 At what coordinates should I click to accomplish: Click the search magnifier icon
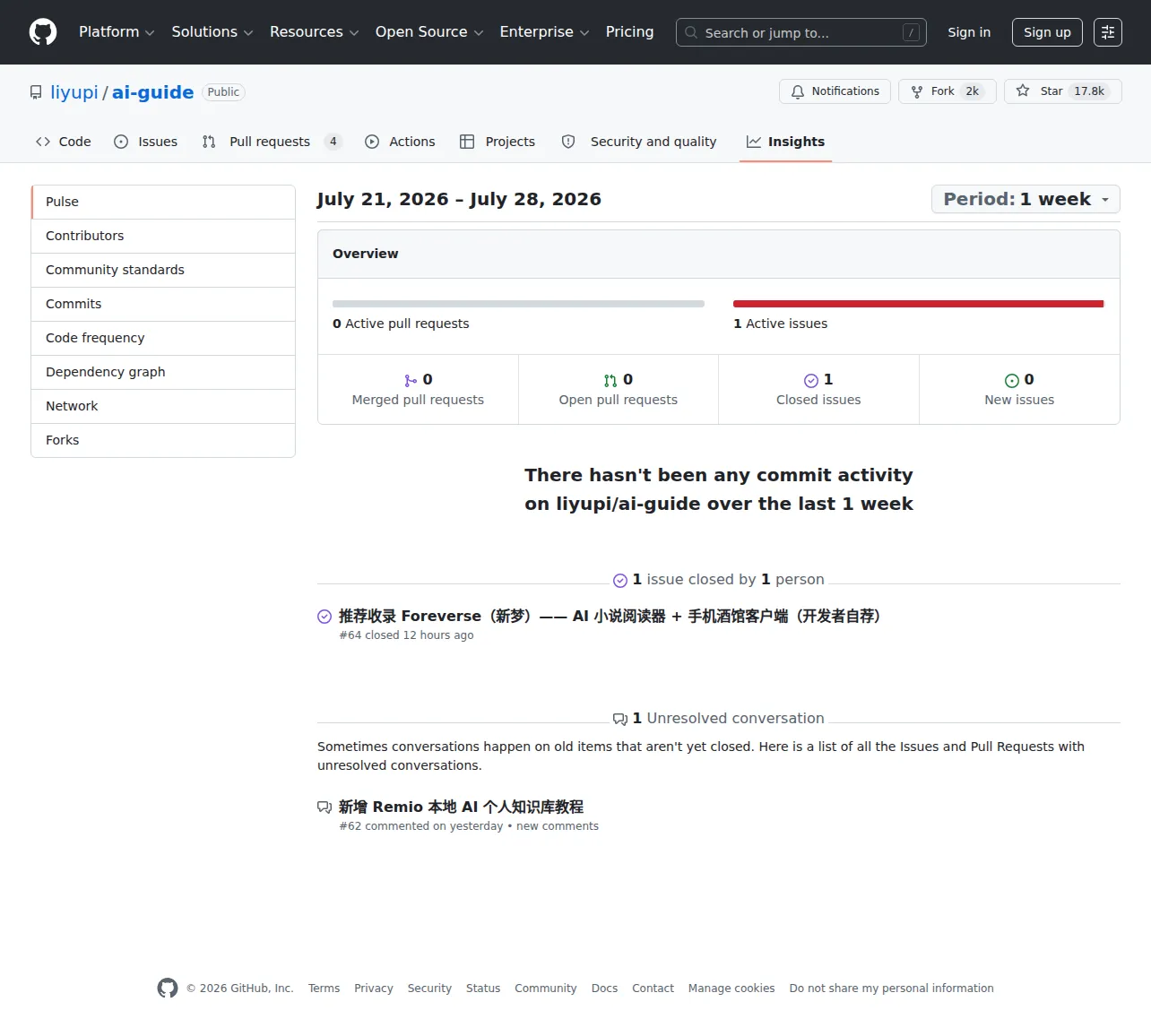click(x=691, y=32)
